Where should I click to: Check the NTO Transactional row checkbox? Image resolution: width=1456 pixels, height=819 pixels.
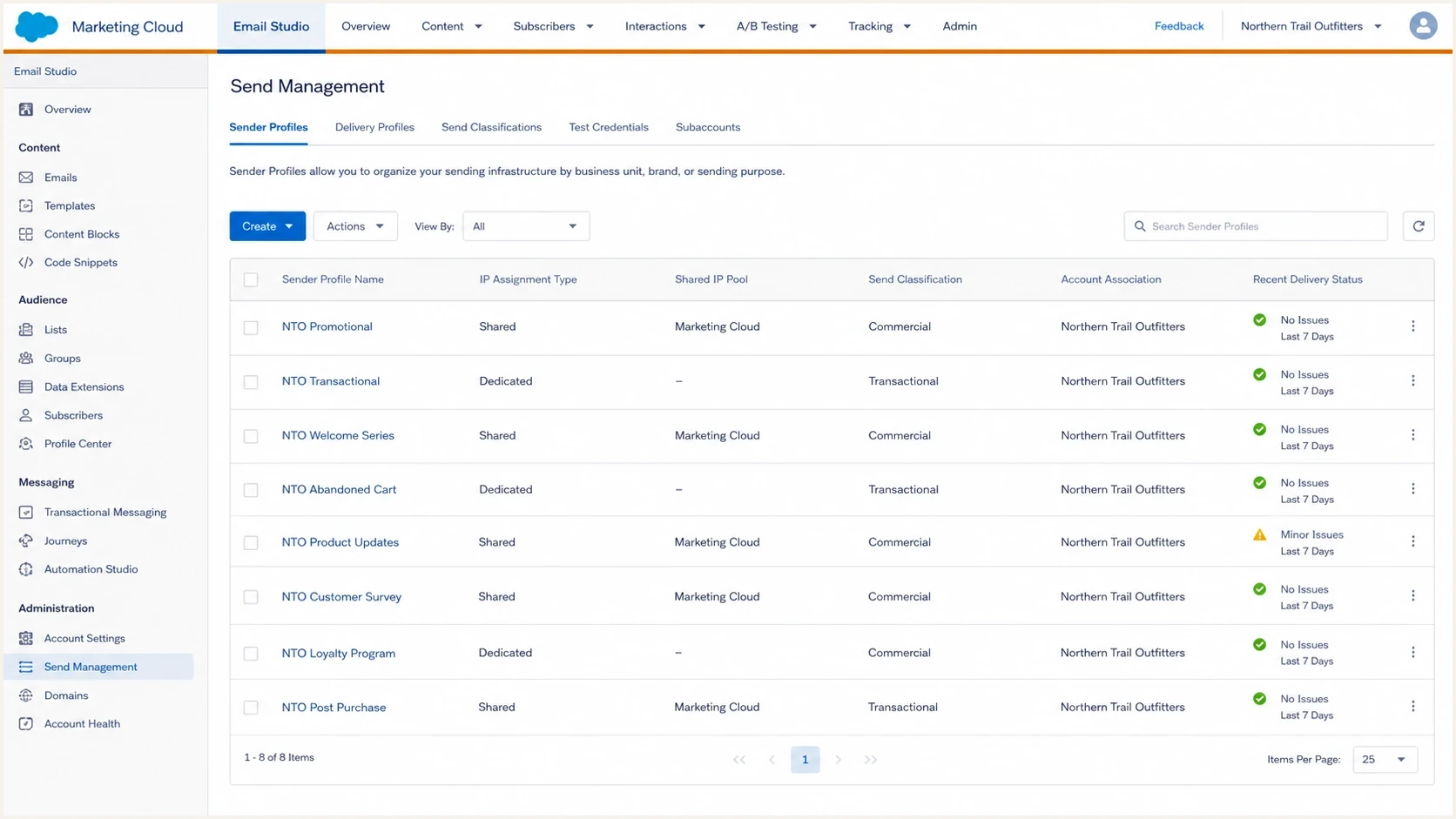(x=251, y=382)
